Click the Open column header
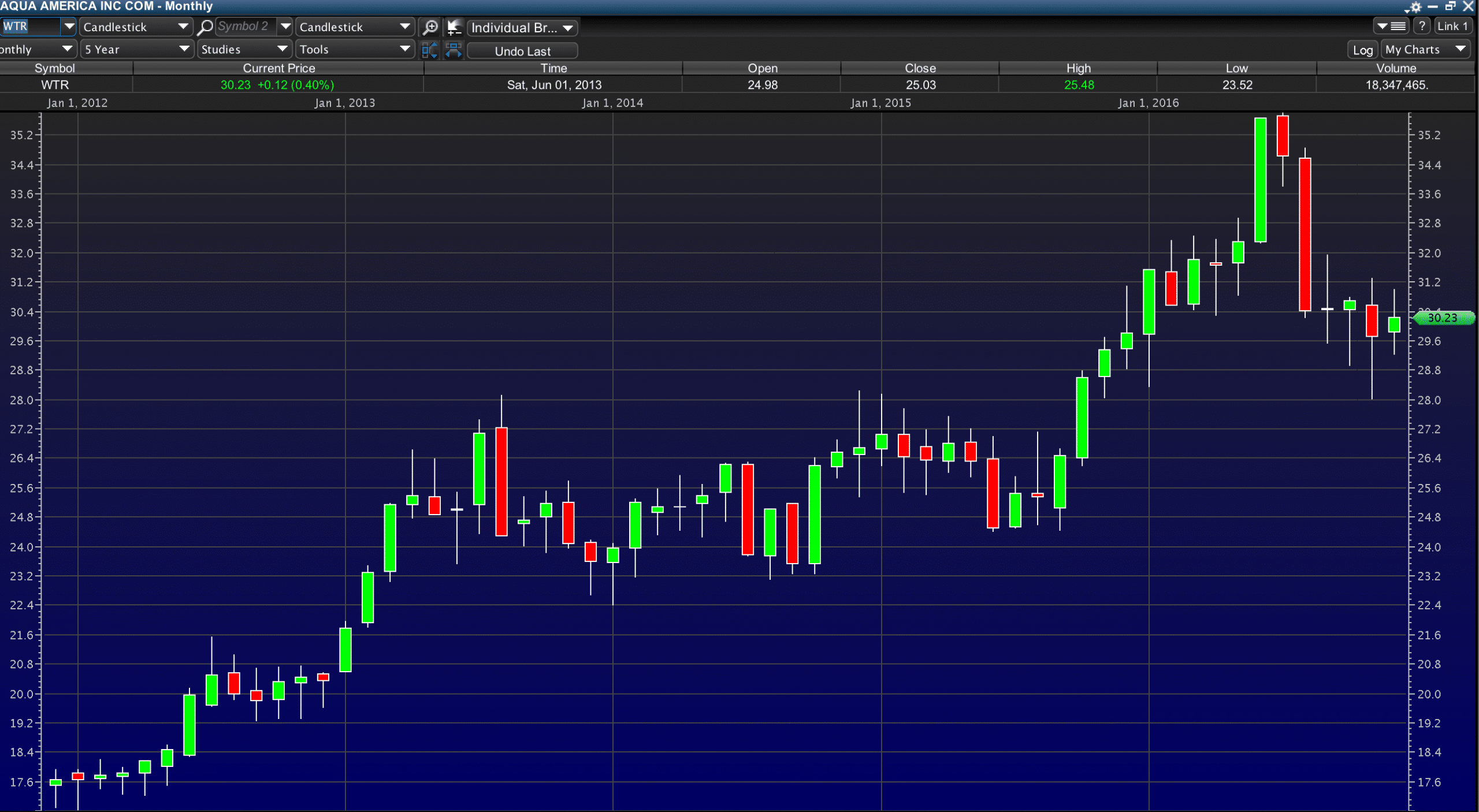1479x812 pixels. tap(763, 68)
